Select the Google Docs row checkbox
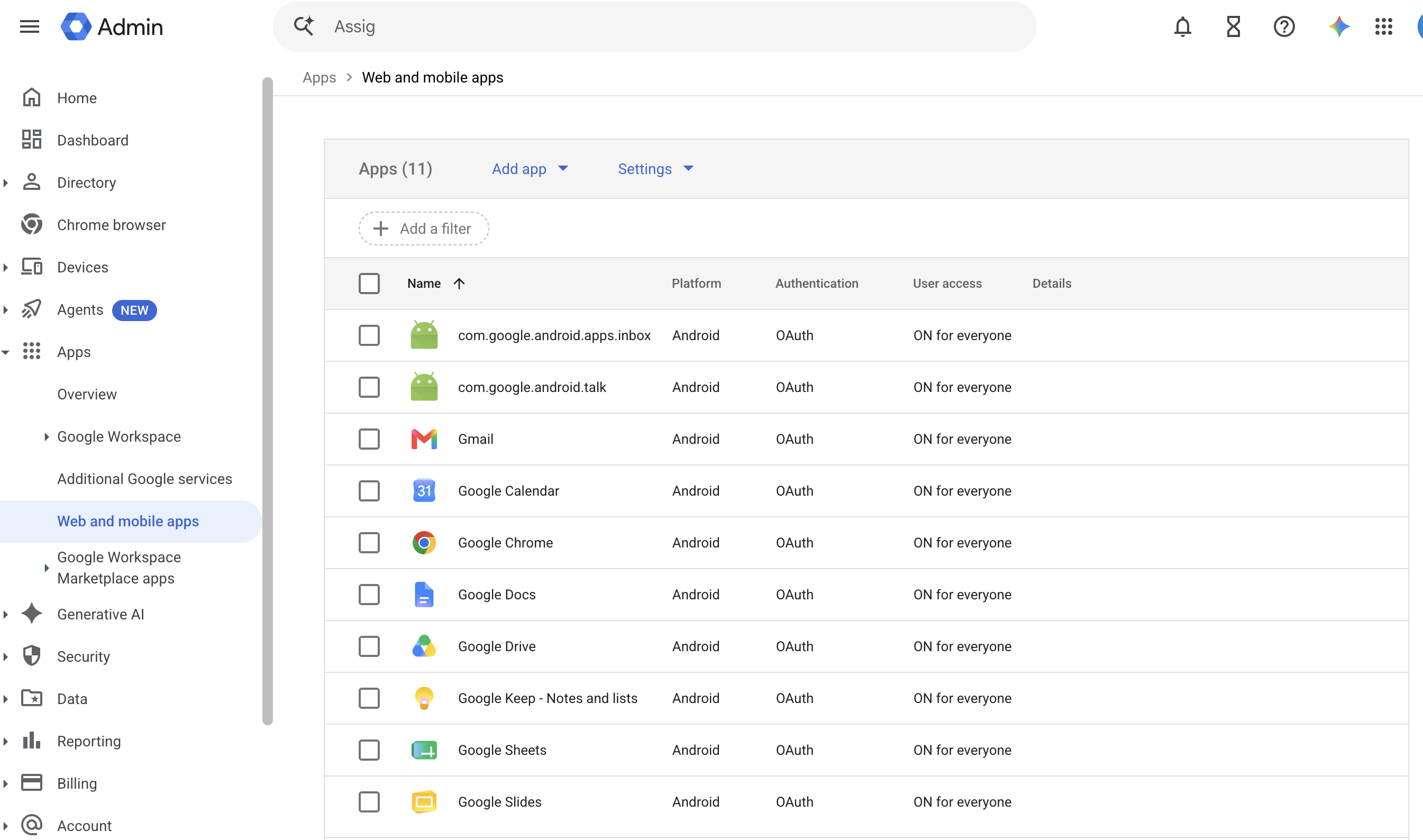Screen dimensions: 1423x840 [x=369, y=595]
